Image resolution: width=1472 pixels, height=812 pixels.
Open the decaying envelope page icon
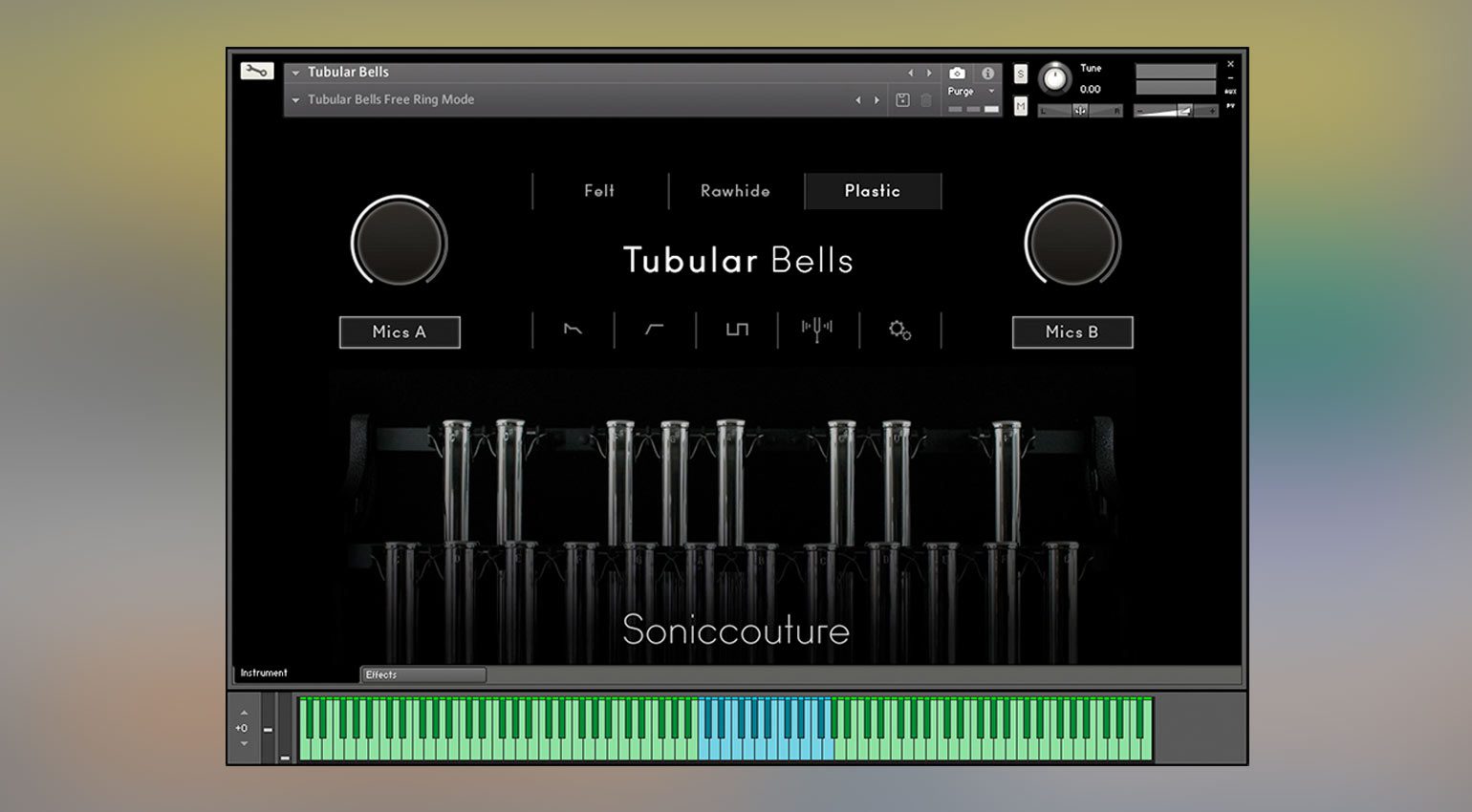click(x=573, y=330)
